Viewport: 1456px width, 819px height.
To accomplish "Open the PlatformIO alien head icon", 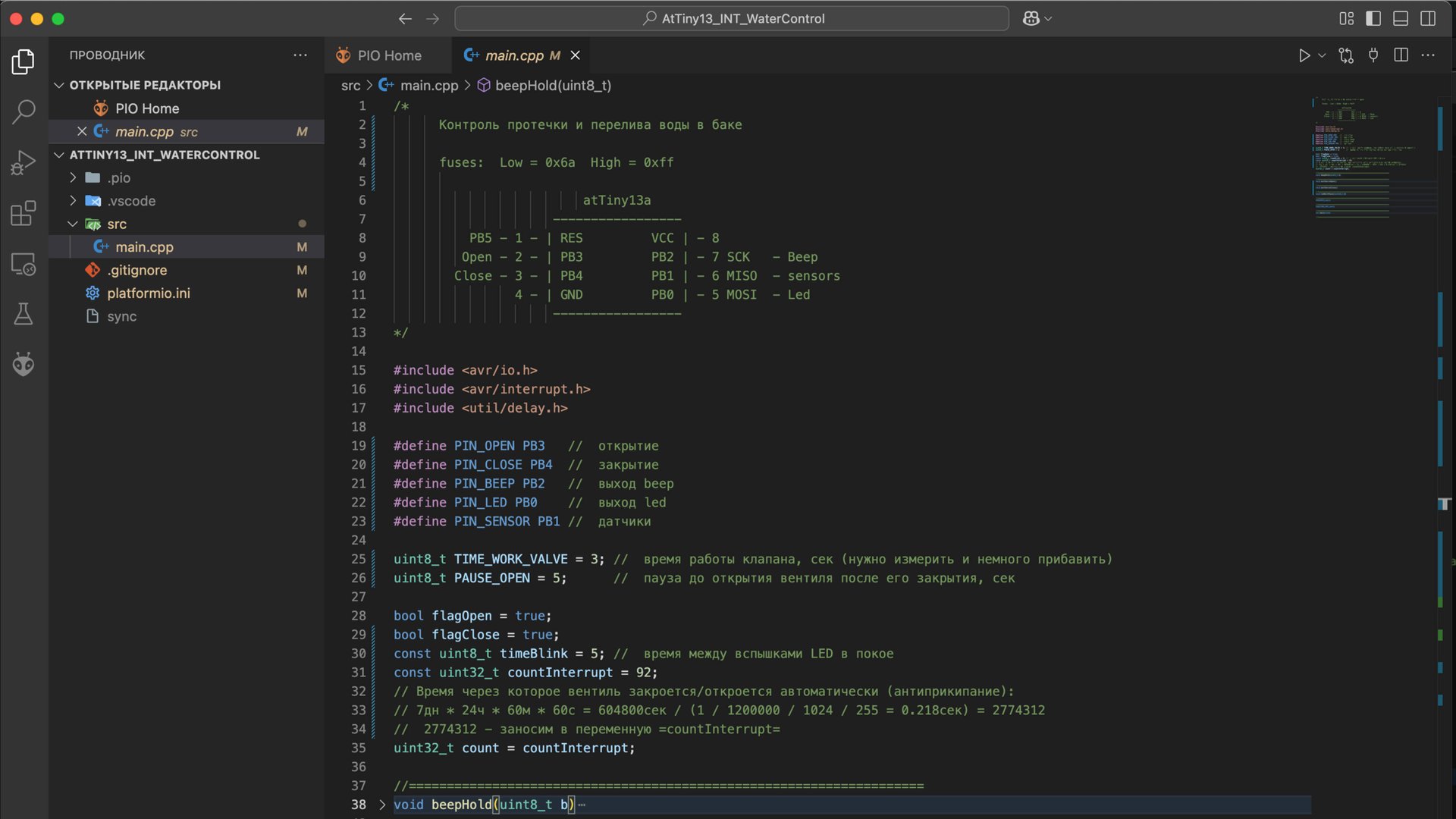I will [x=24, y=365].
